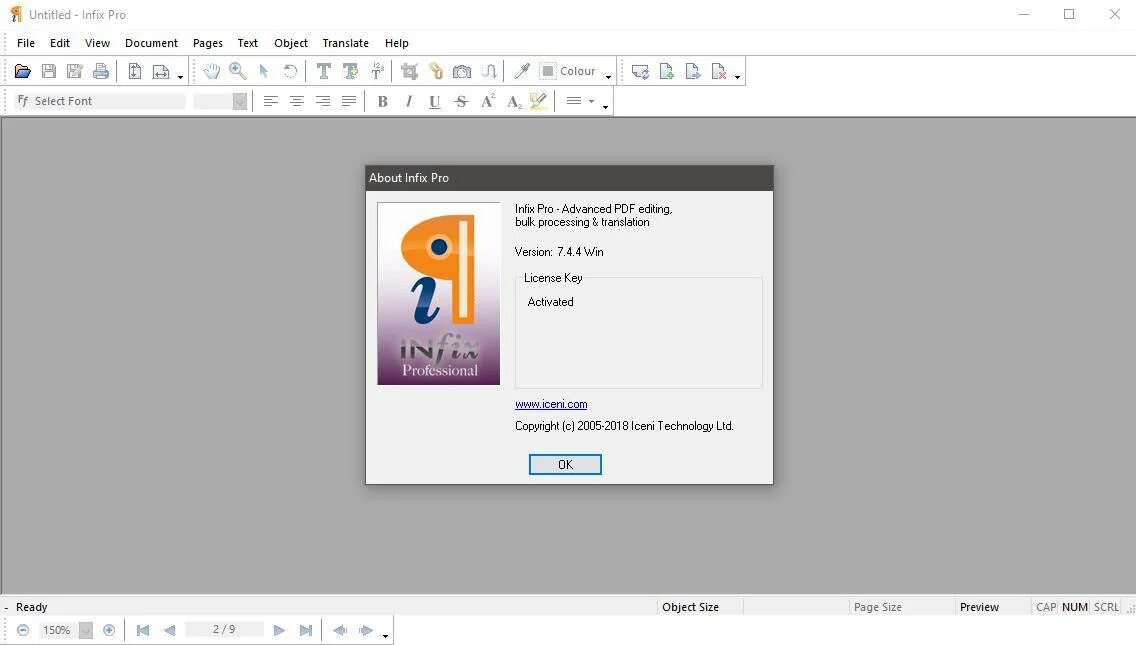Go to previous page

point(170,631)
